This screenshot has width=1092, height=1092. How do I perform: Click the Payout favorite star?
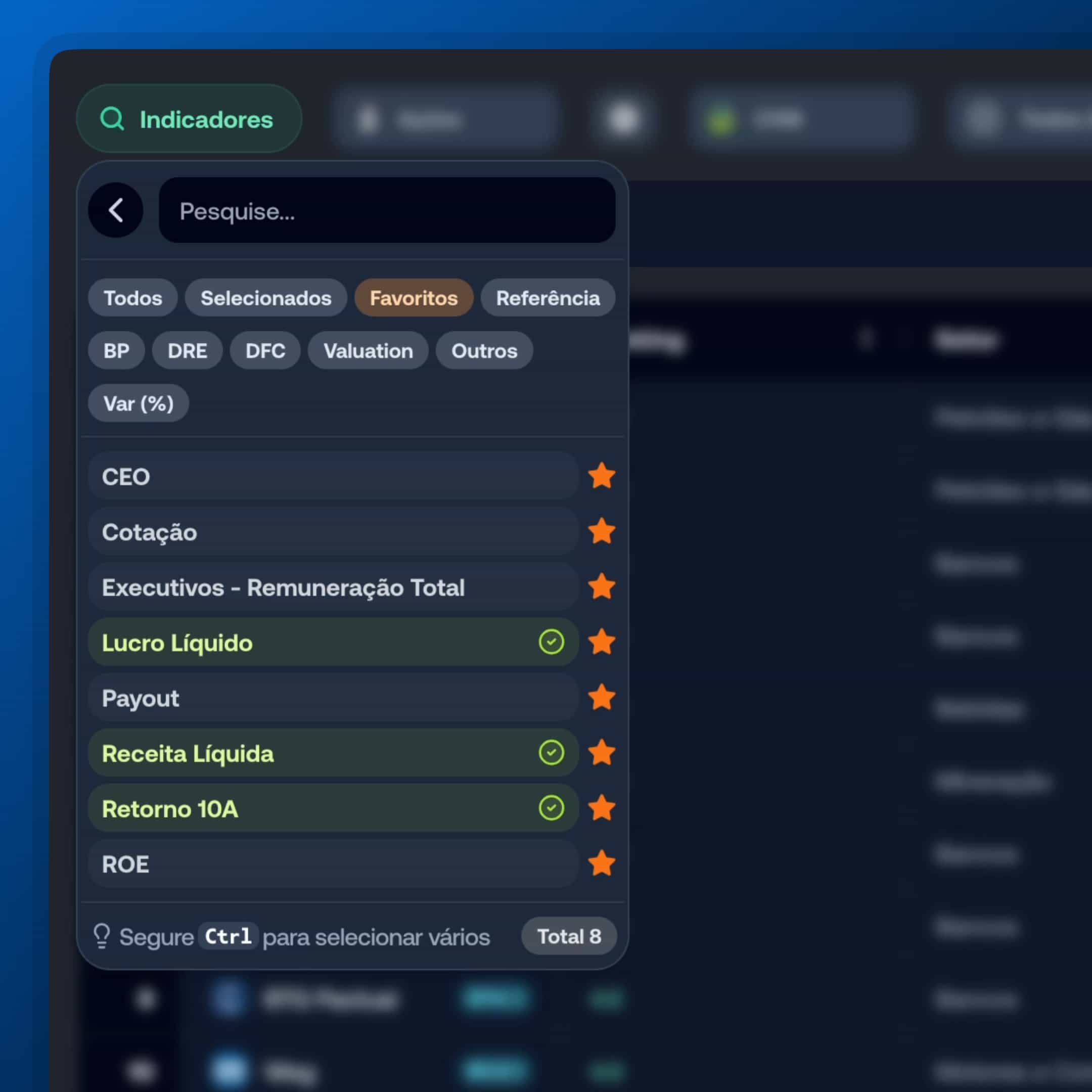click(x=602, y=697)
